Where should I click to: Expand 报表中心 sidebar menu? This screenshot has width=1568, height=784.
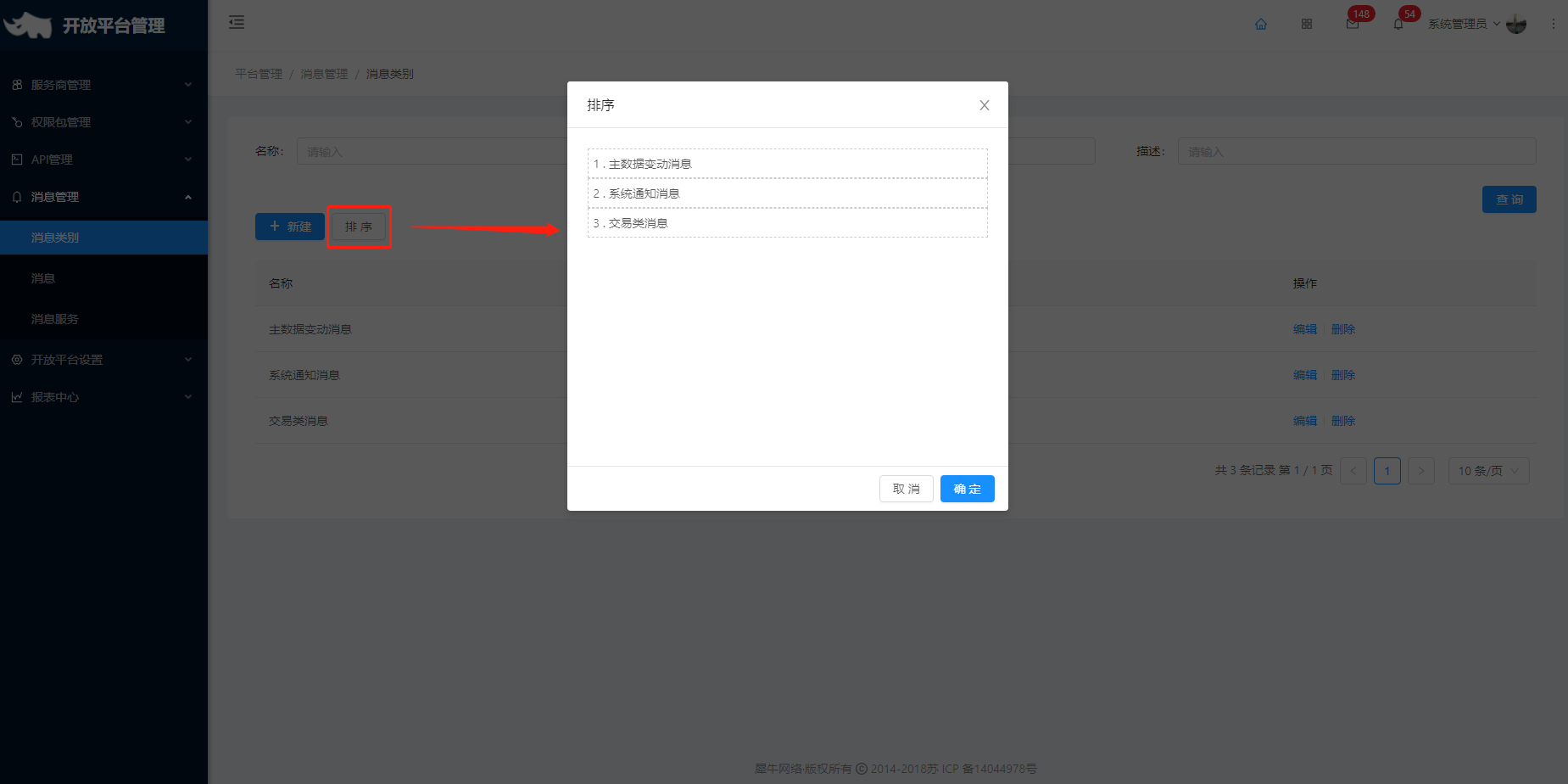pyautogui.click(x=103, y=397)
